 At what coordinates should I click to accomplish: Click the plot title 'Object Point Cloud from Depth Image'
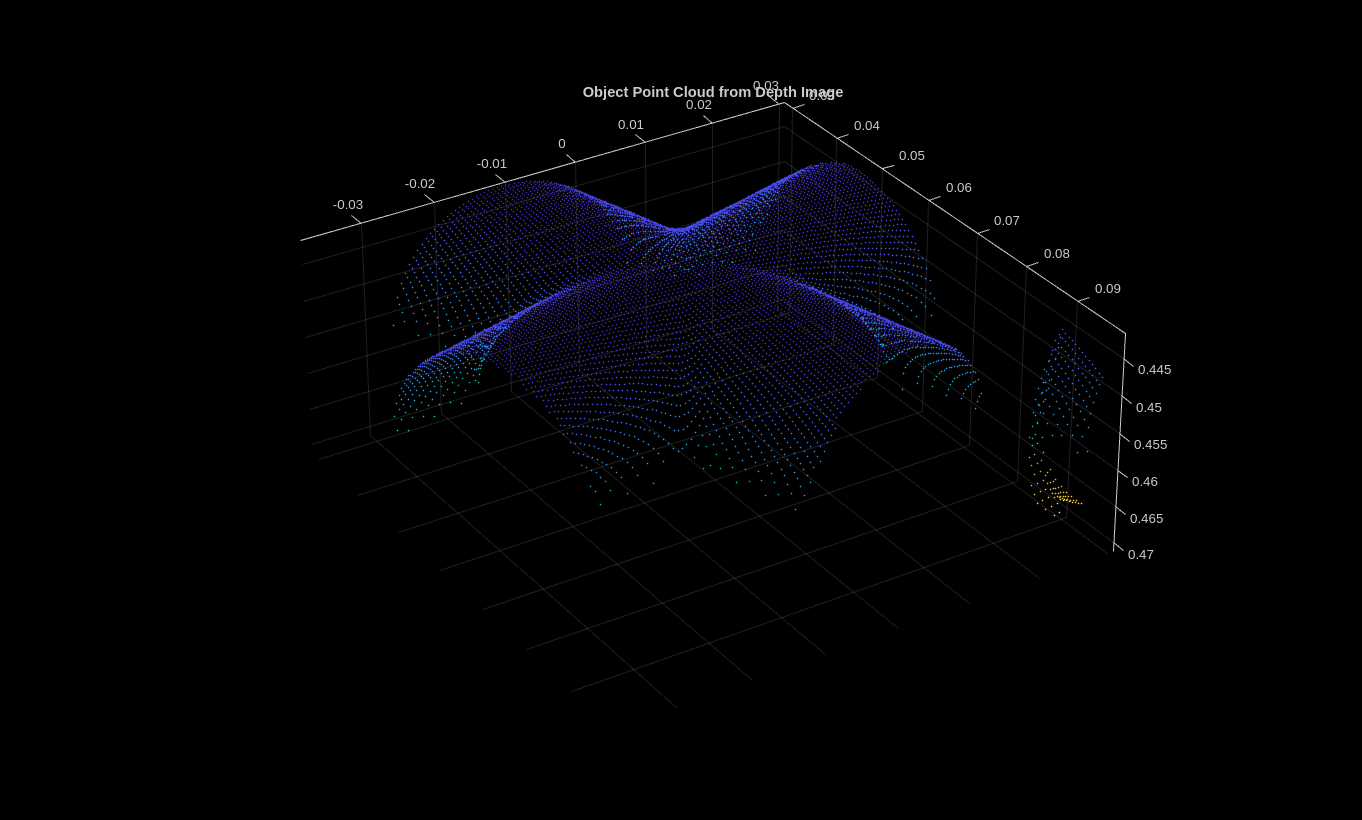point(713,92)
